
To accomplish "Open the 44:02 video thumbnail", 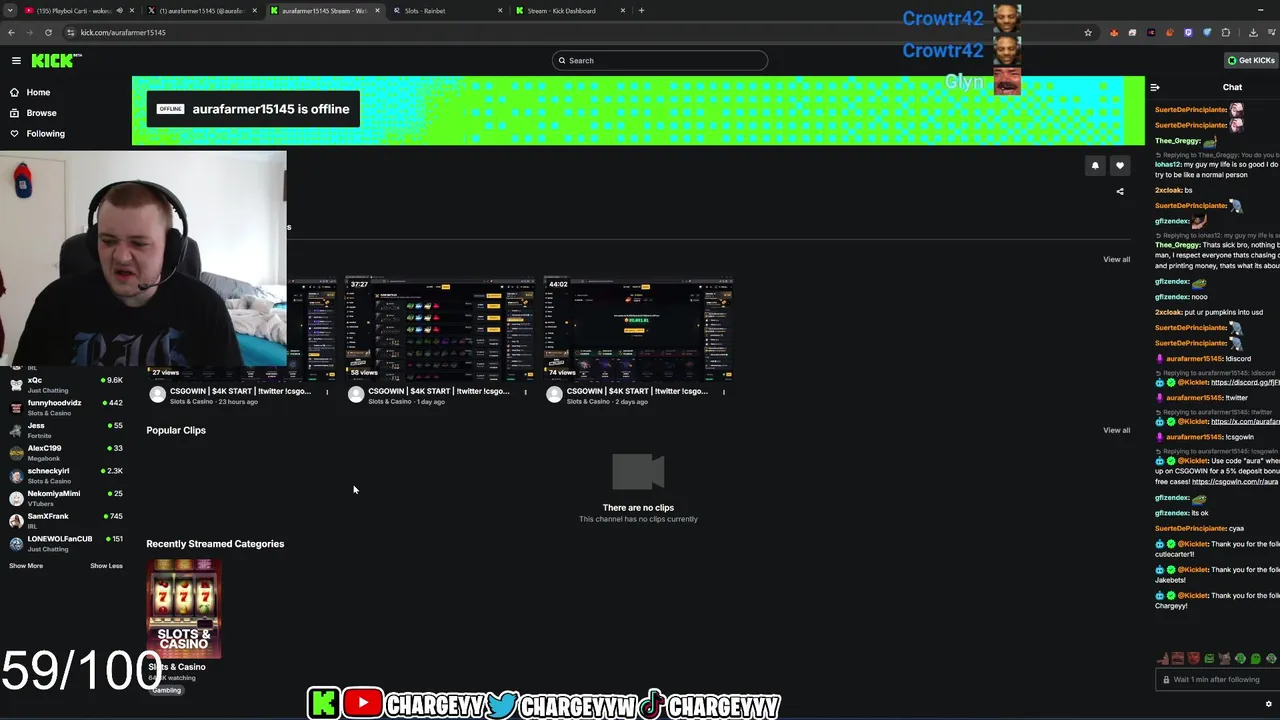I will pos(638,329).
